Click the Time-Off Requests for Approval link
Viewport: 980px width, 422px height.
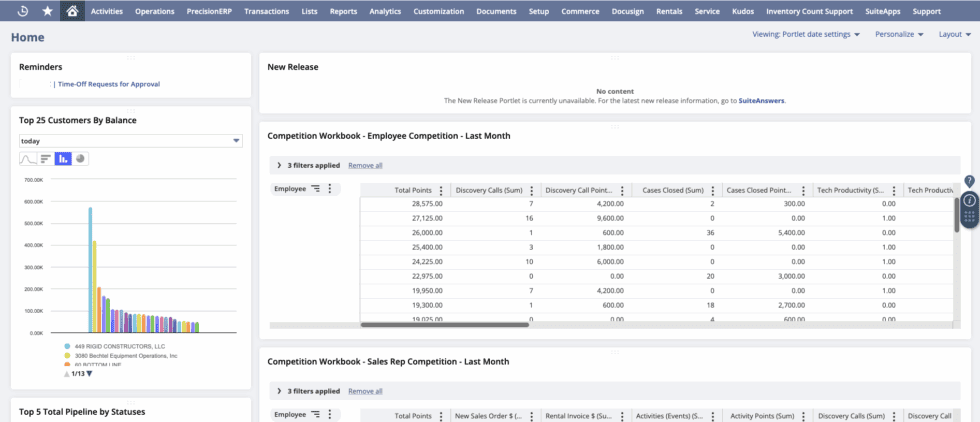109,84
